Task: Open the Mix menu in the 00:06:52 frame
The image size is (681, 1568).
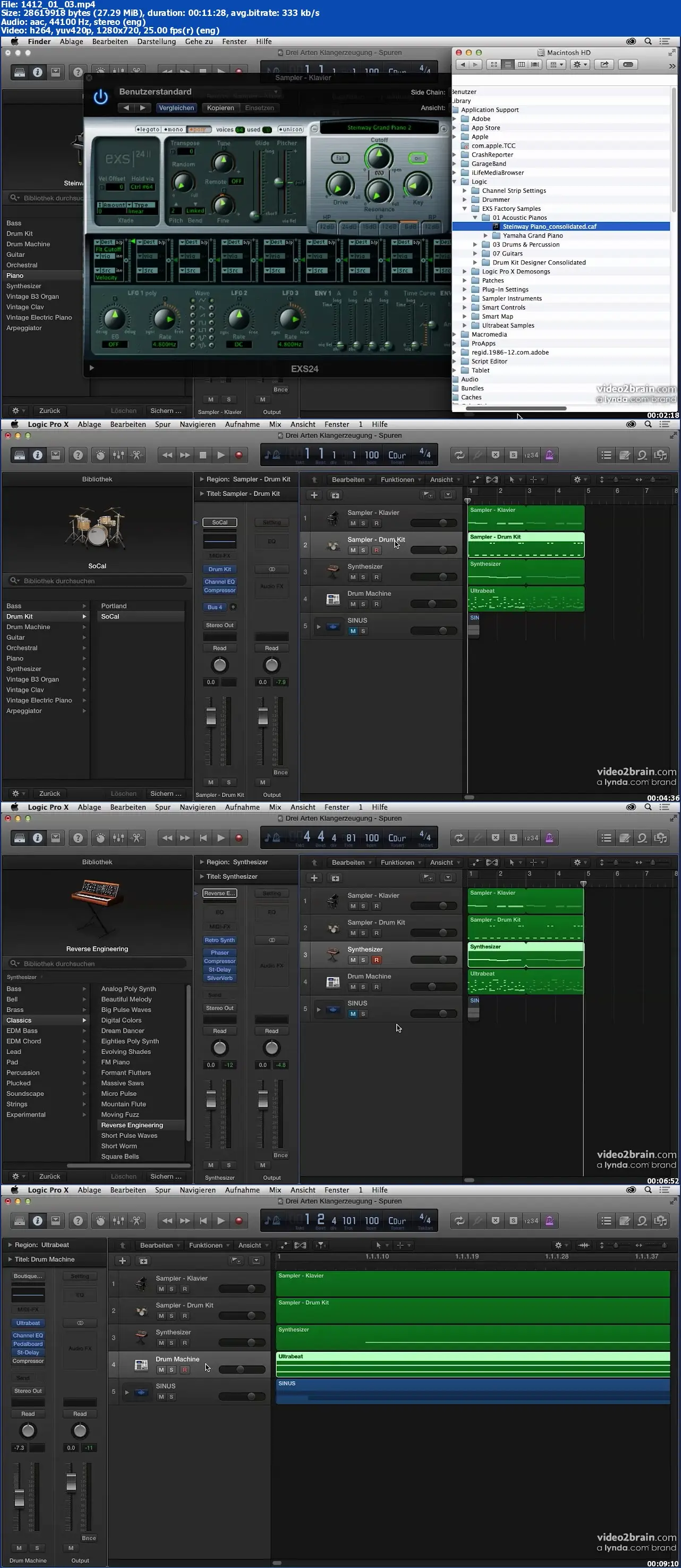Action: coord(275,807)
